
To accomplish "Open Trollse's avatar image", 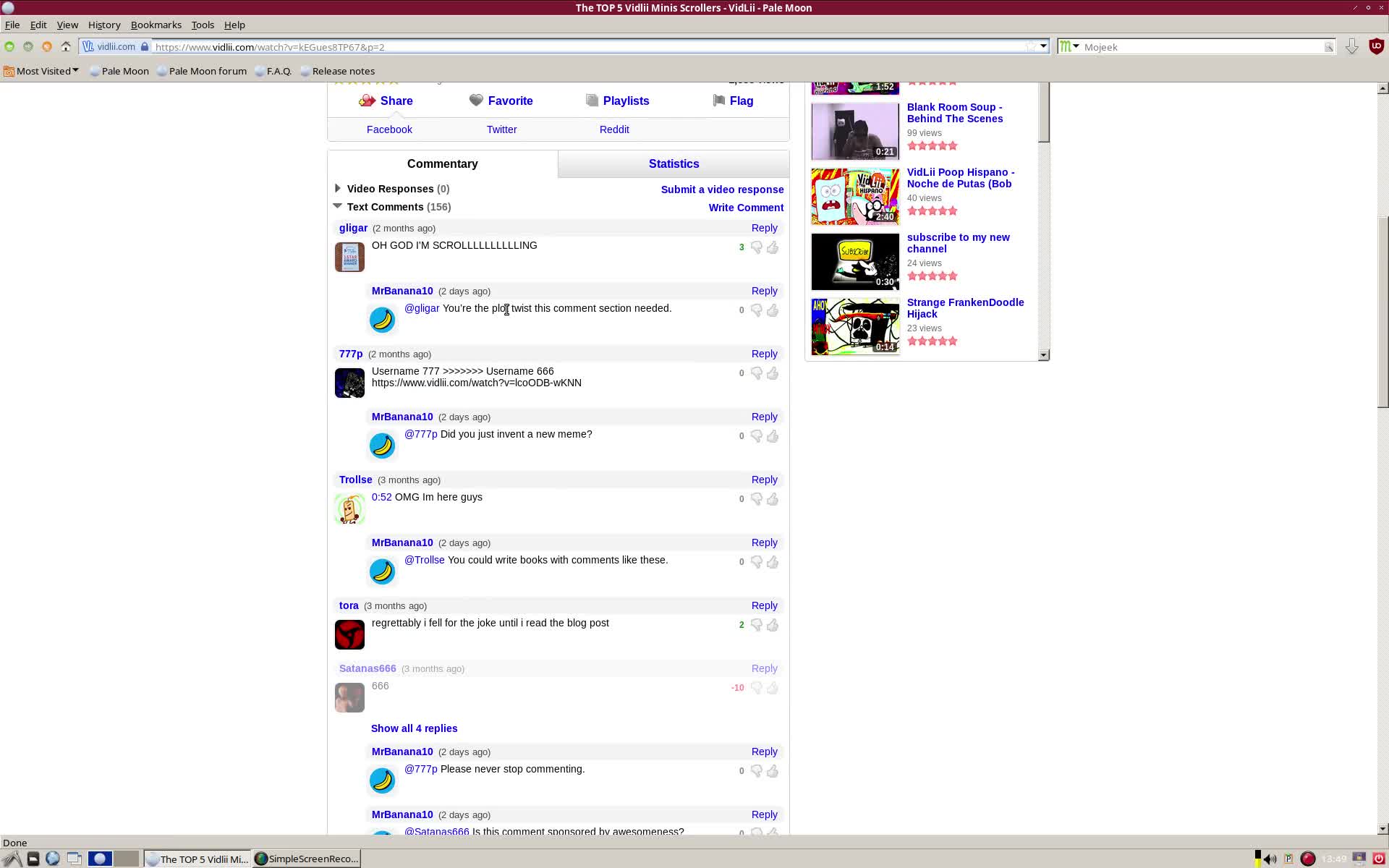I will 349,509.
